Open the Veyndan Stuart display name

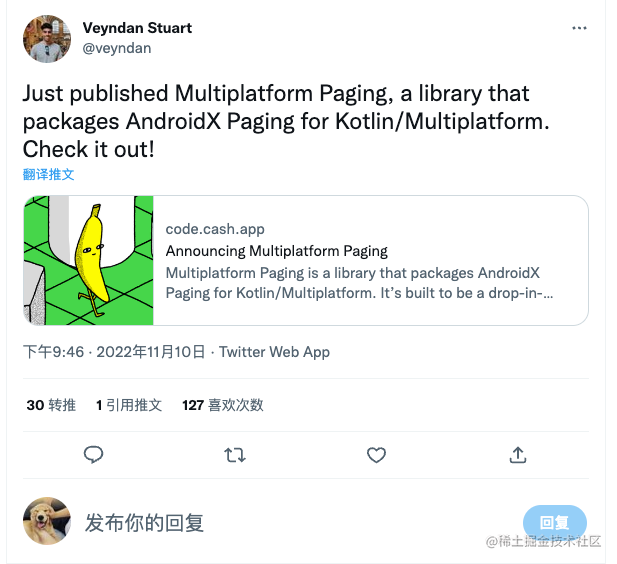[137, 28]
